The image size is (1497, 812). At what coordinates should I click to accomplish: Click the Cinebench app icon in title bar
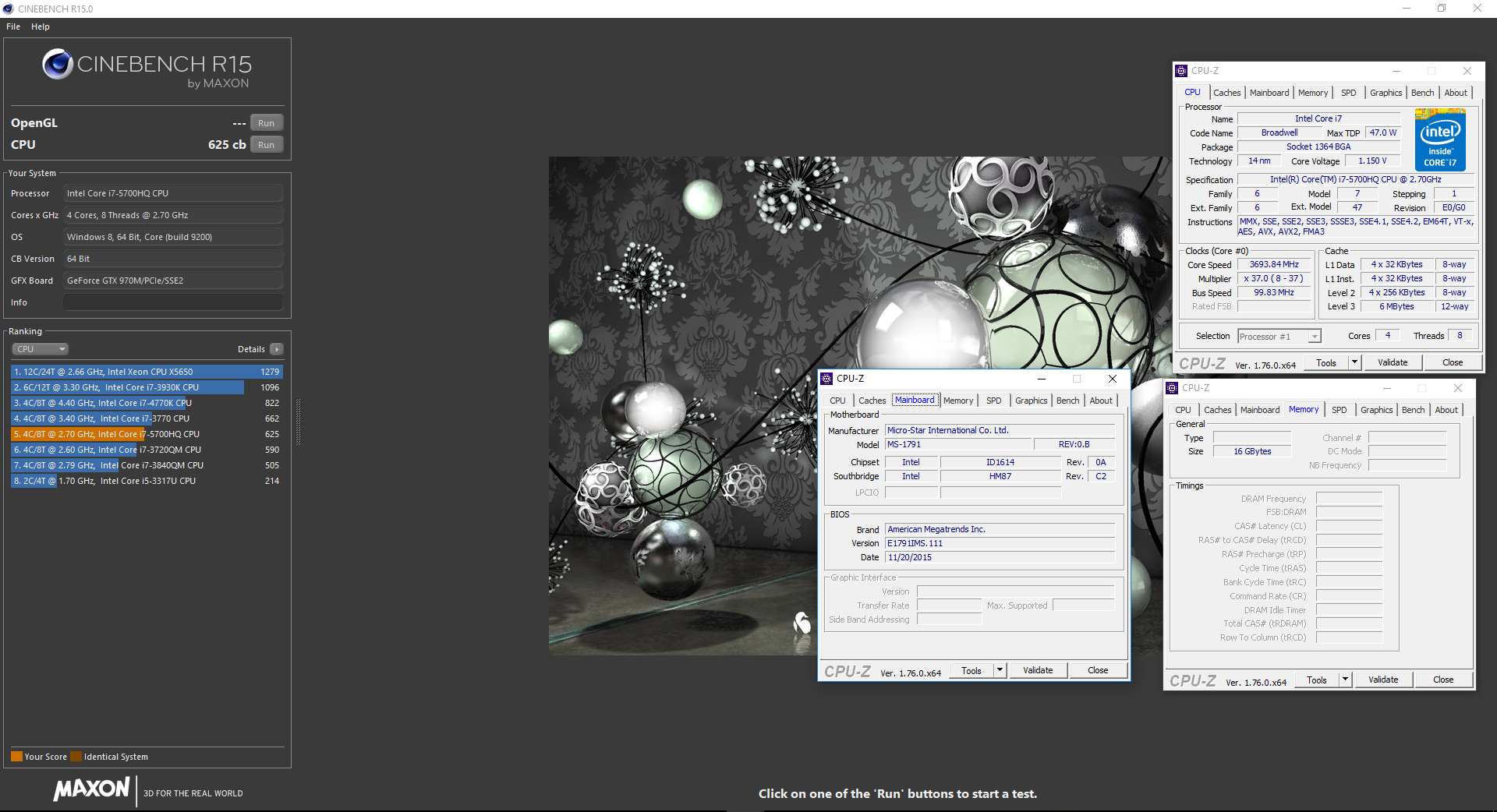click(8, 9)
